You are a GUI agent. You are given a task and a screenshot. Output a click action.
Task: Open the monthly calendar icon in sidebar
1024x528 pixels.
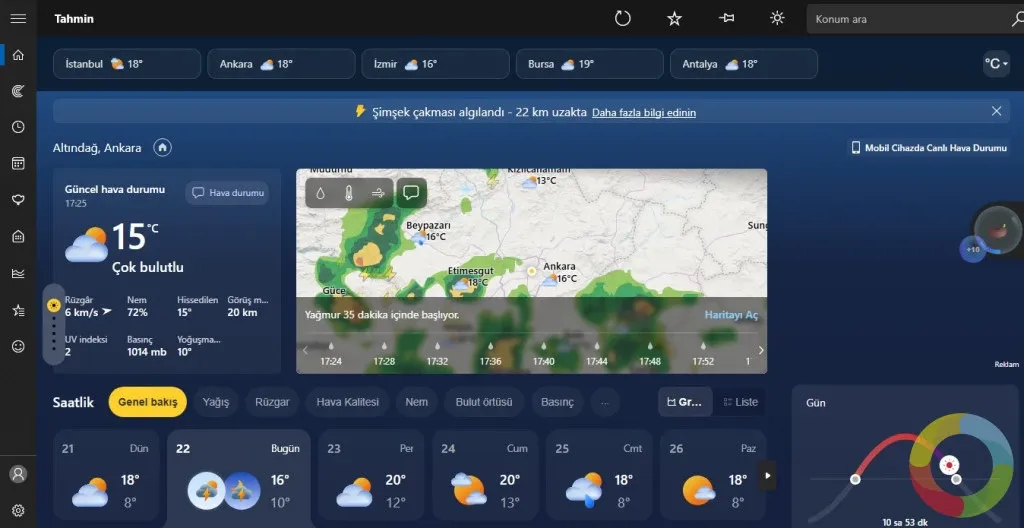(x=18, y=163)
